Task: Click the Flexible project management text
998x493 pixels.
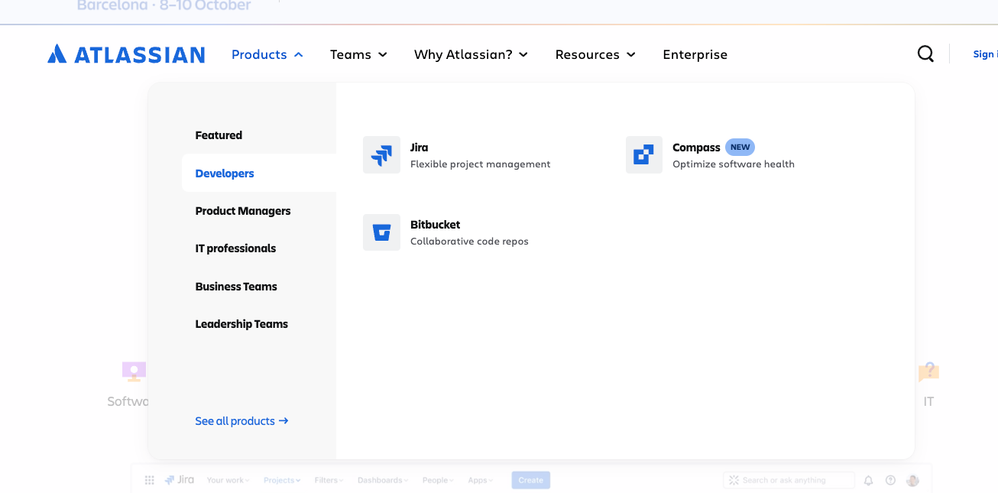Action: point(480,164)
